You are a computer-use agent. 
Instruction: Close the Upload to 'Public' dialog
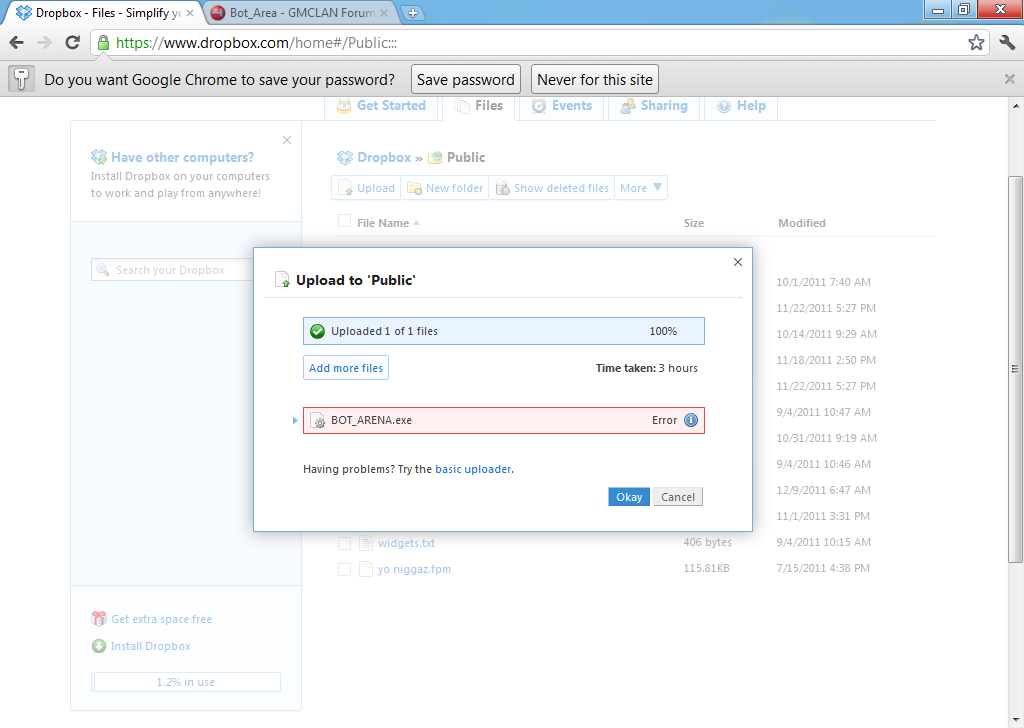[x=738, y=262]
